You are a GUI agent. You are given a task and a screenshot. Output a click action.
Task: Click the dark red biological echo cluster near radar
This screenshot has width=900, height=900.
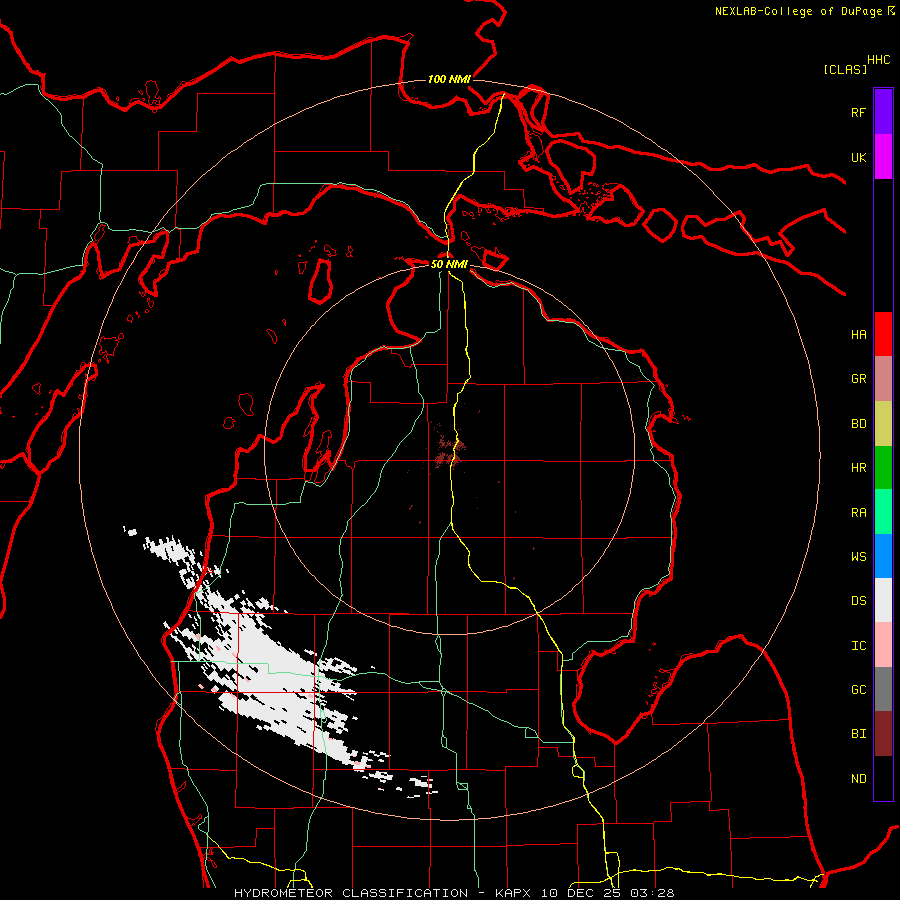[x=449, y=451]
